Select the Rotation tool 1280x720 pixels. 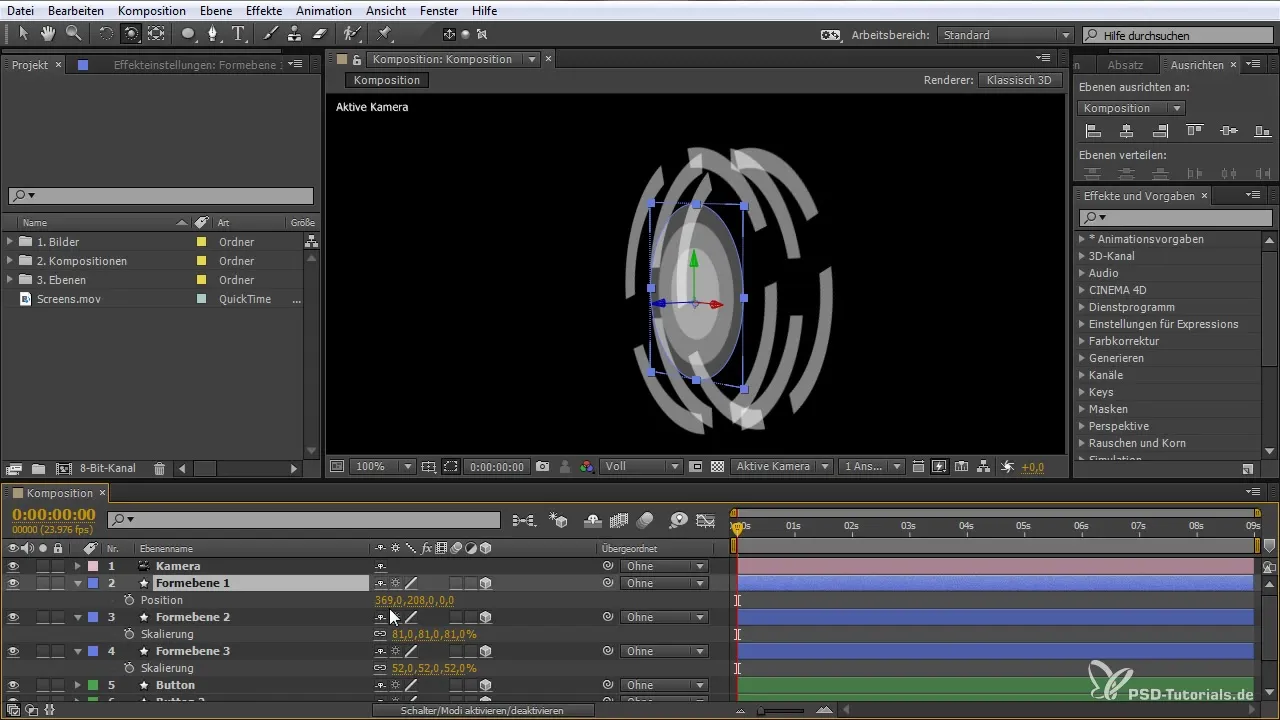tap(106, 33)
